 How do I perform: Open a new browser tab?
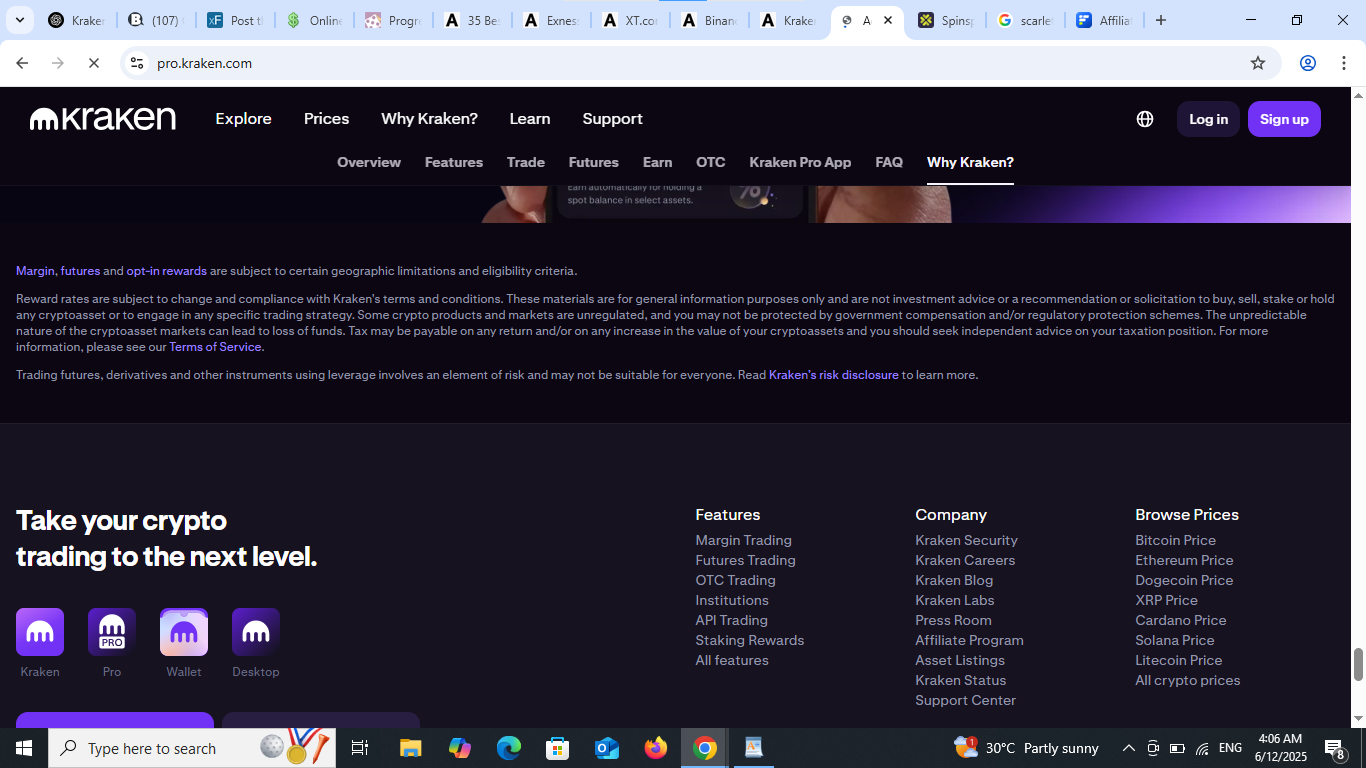(1161, 20)
